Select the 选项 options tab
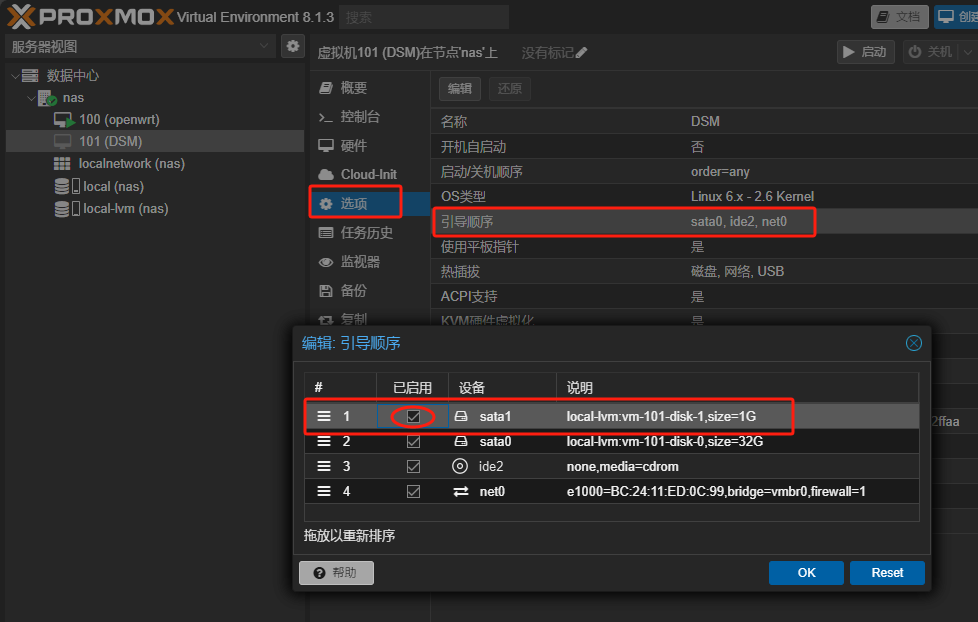Viewport: 978px width, 622px height. click(x=370, y=203)
